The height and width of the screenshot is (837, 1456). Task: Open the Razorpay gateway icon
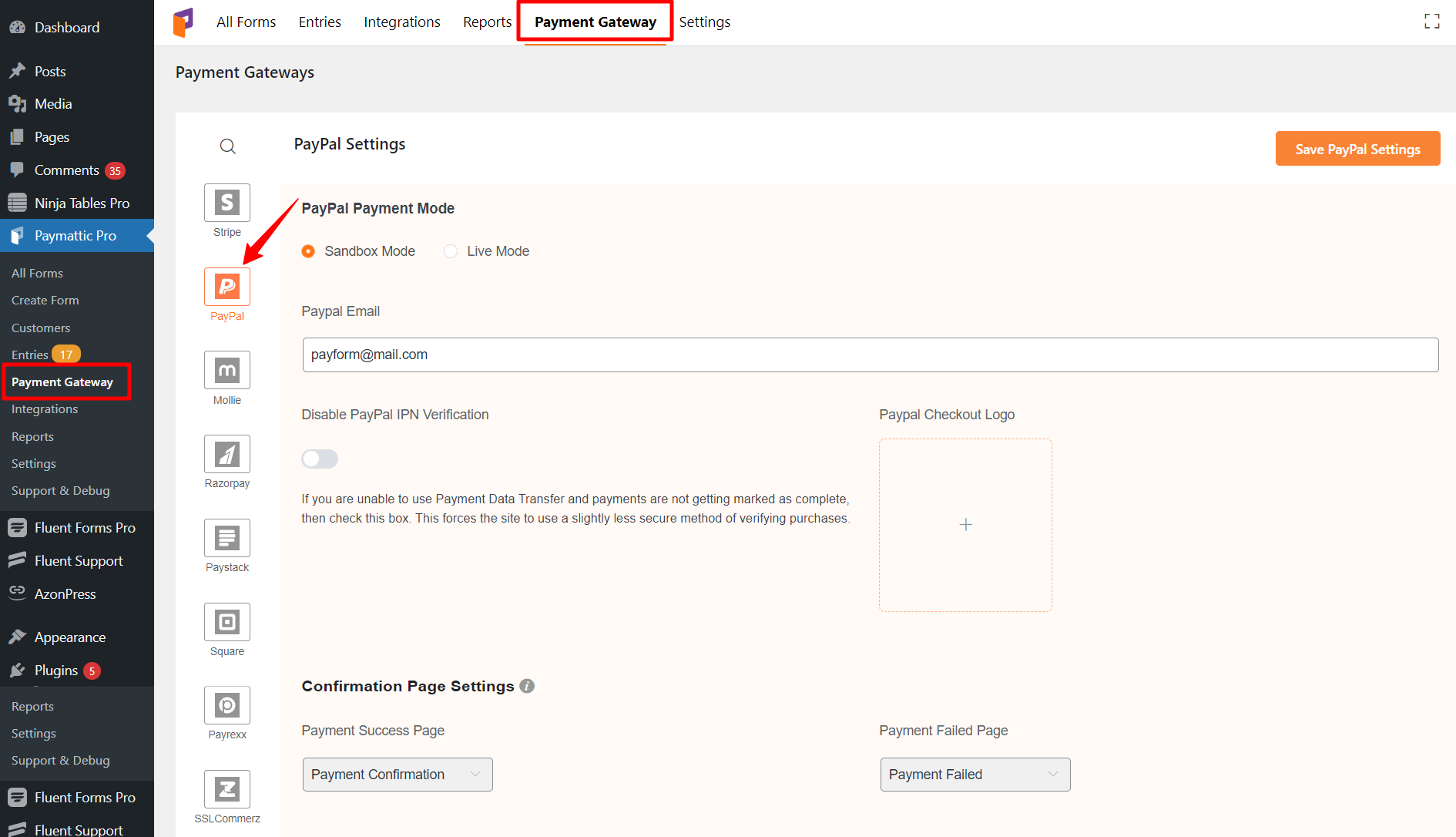pyautogui.click(x=227, y=454)
